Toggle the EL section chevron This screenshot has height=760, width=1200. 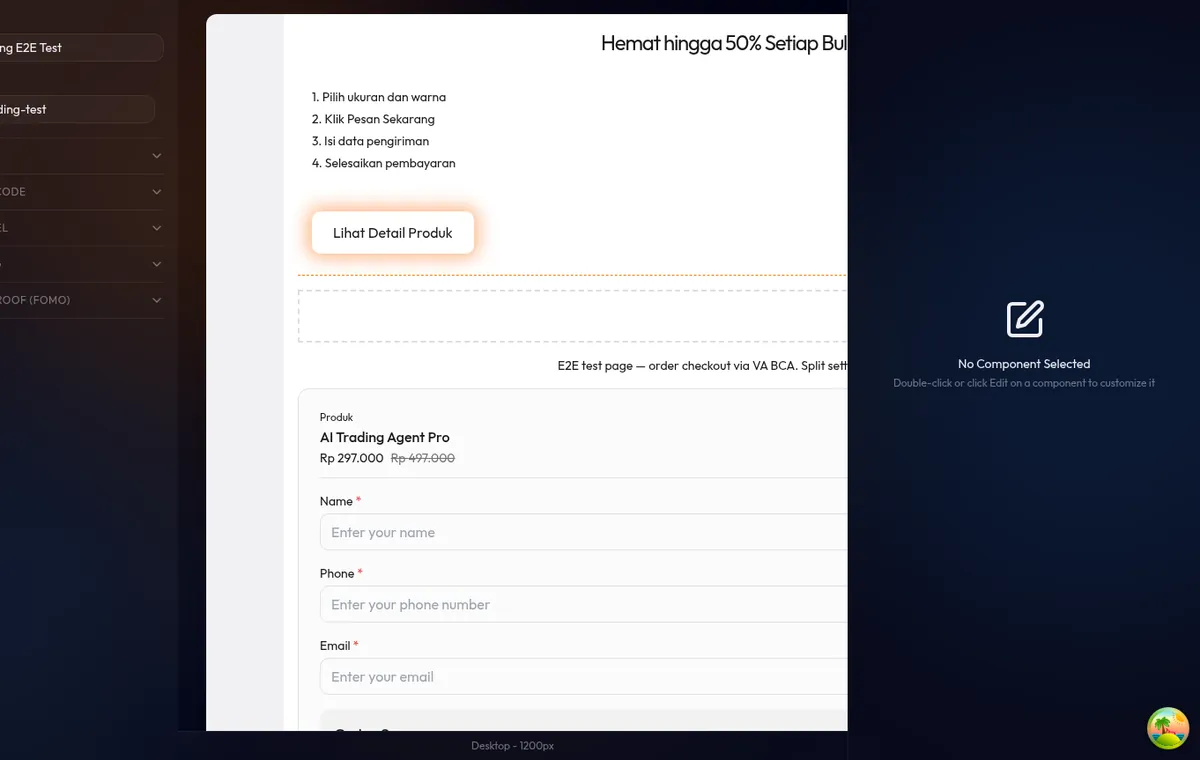pyautogui.click(x=157, y=228)
